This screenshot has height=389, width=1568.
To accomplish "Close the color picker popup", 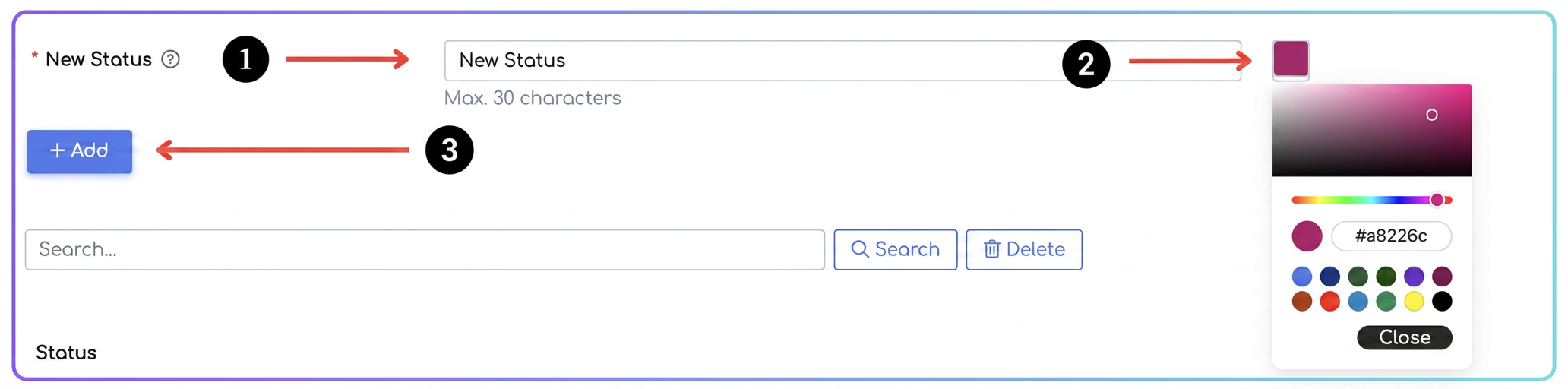I will [x=1404, y=337].
